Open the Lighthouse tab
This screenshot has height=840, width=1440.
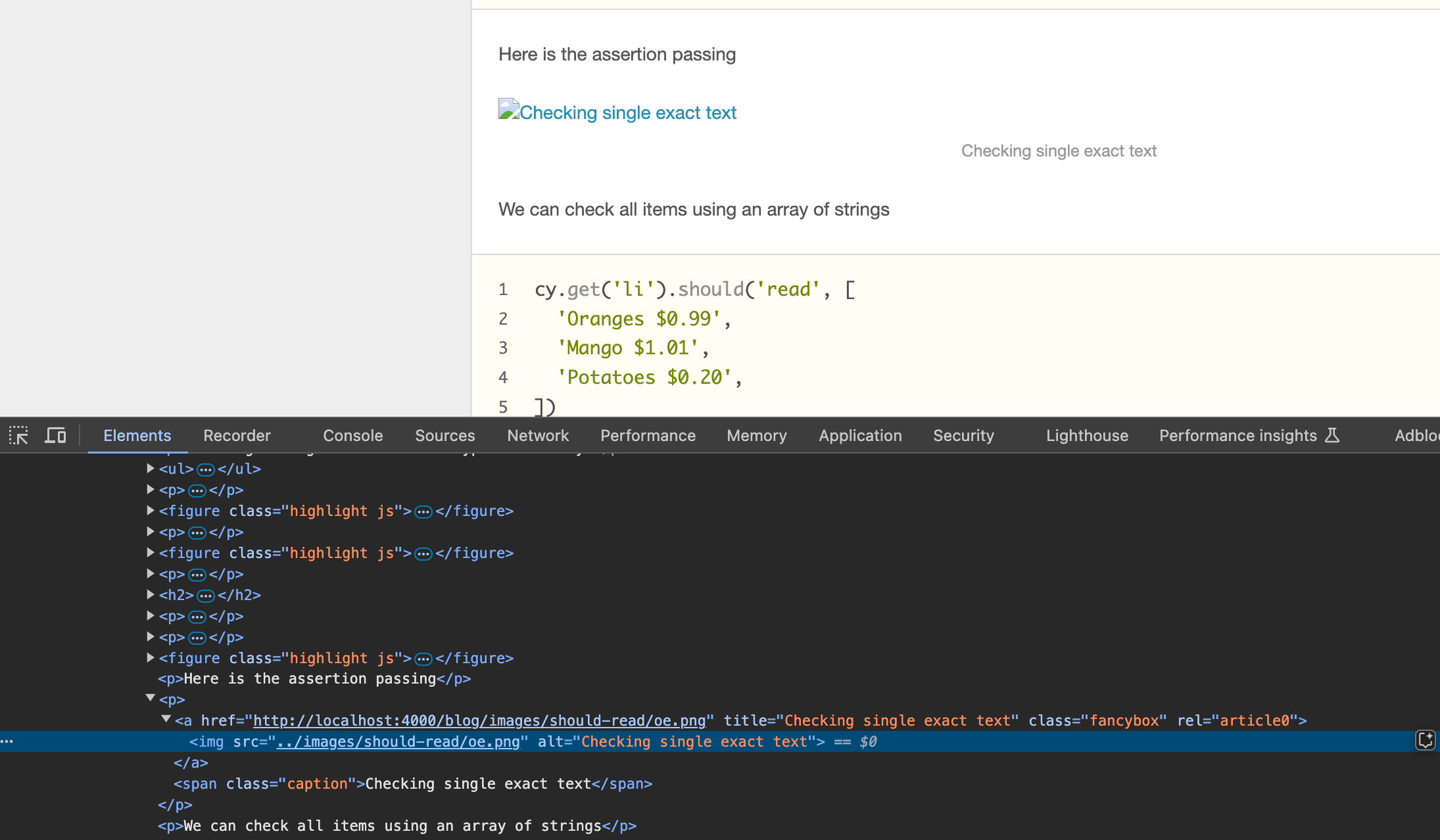click(1087, 435)
